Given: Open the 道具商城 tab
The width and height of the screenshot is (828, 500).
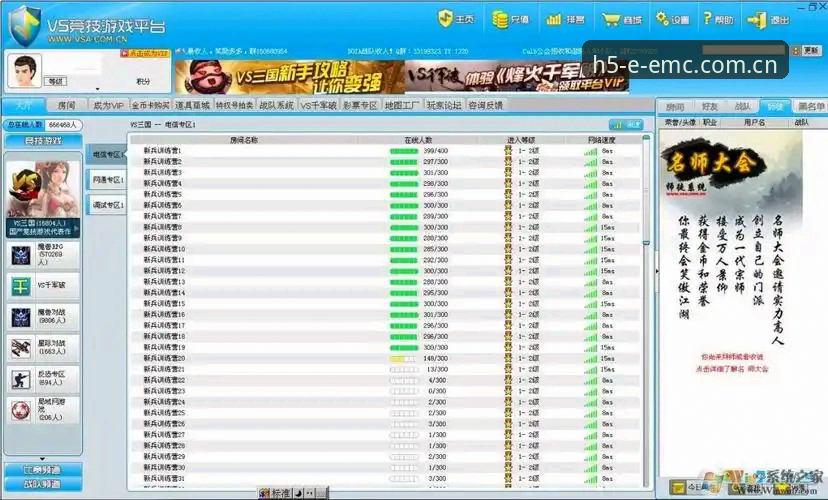Looking at the screenshot, I should click(193, 105).
